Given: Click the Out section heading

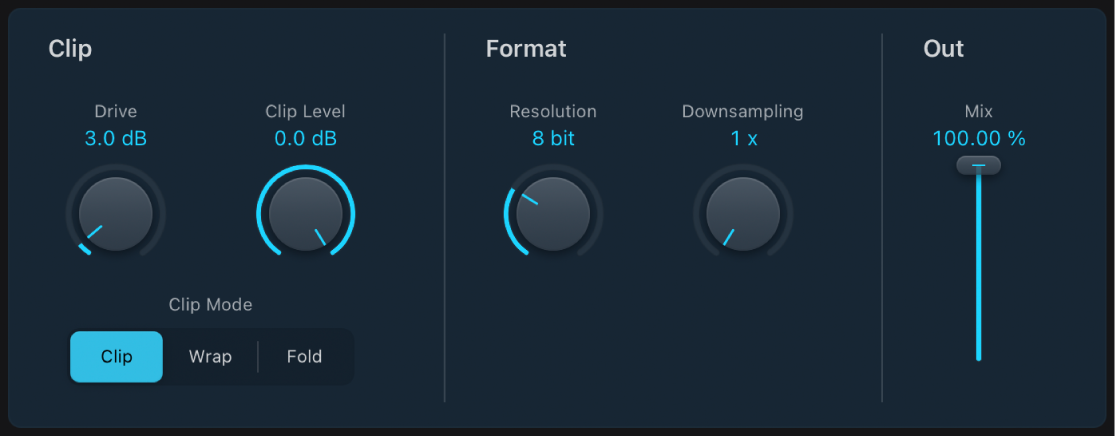Looking at the screenshot, I should click(x=943, y=48).
